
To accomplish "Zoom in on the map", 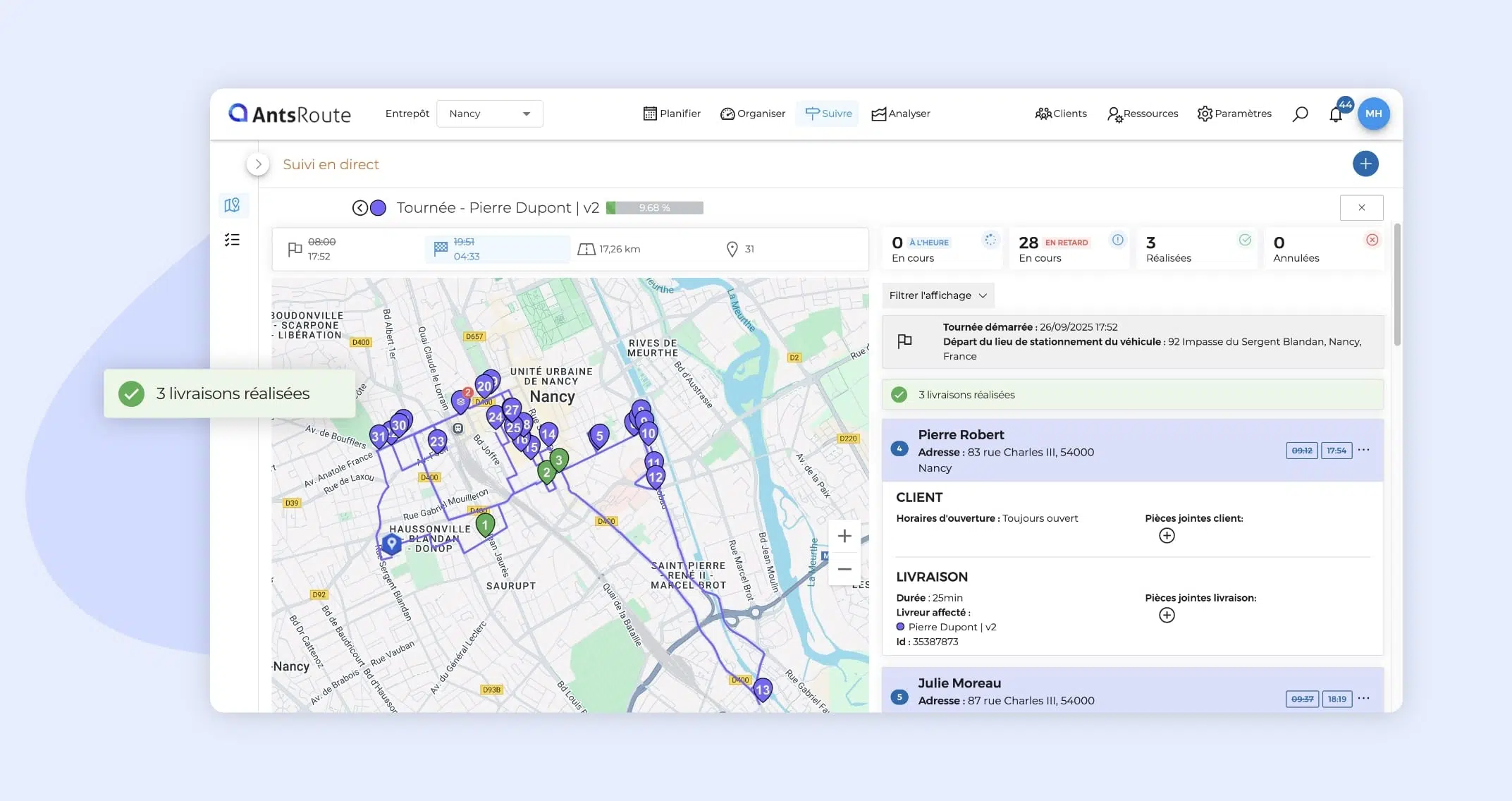I will 844,536.
